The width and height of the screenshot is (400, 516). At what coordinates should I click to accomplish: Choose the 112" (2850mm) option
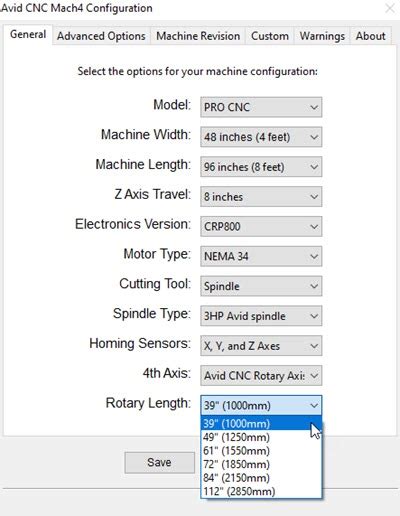(261, 491)
